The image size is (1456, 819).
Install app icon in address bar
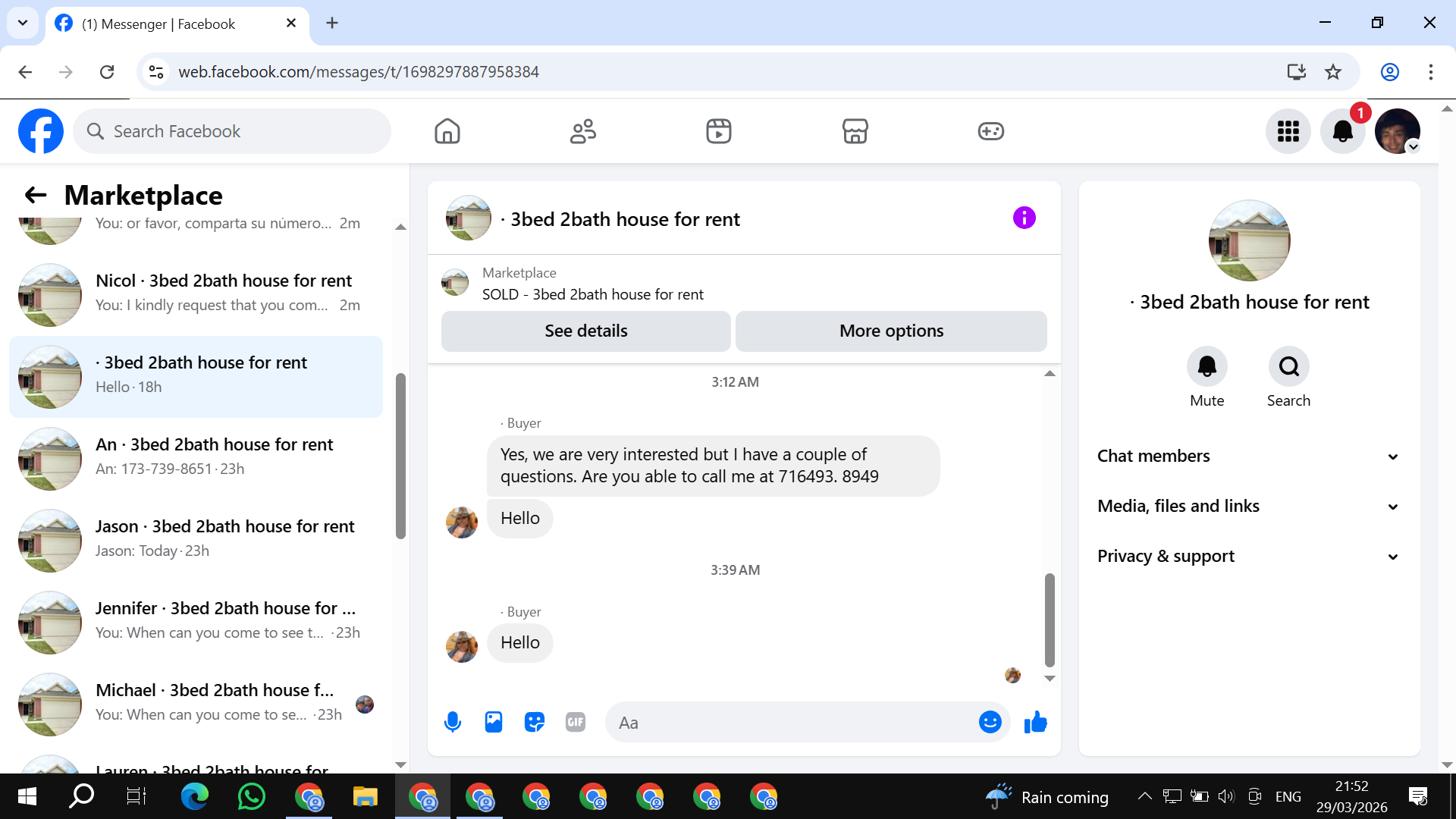tap(1297, 72)
